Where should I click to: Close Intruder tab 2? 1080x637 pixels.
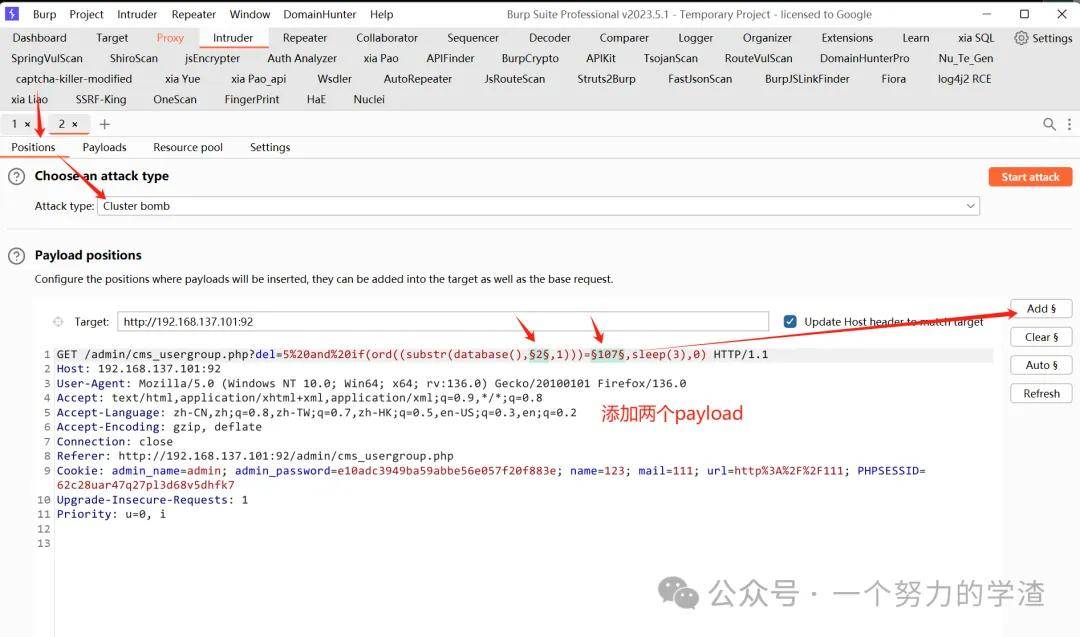pyautogui.click(x=74, y=125)
